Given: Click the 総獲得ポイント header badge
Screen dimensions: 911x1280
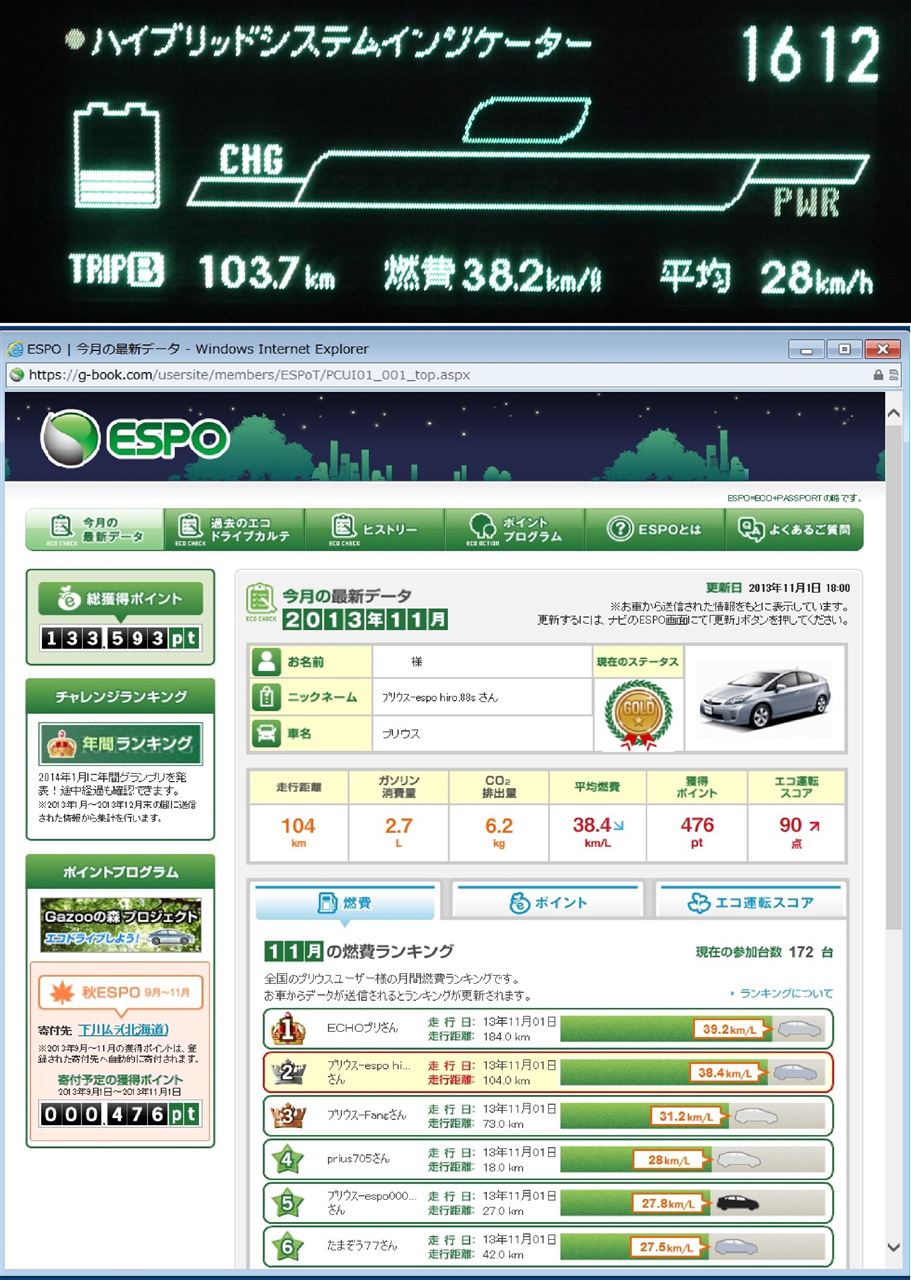Looking at the screenshot, I should click(x=120, y=599).
